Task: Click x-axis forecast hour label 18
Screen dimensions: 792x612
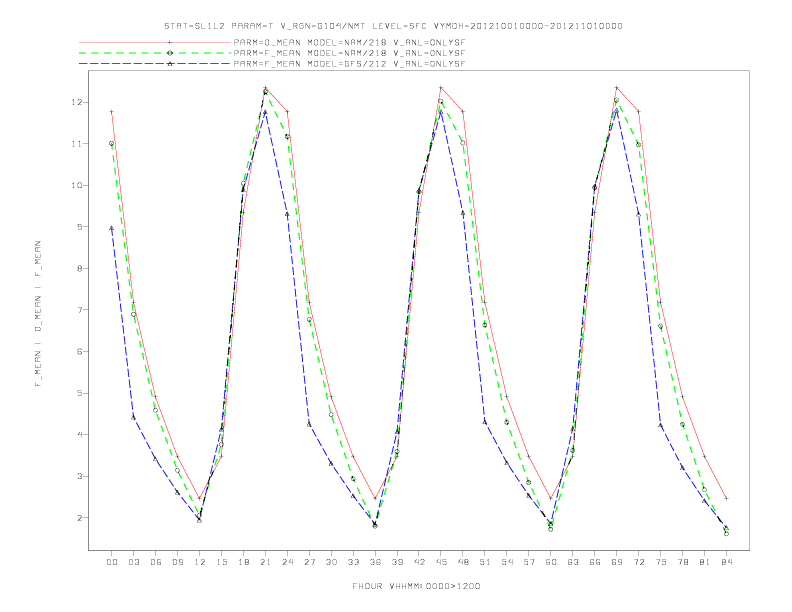Action: coord(243,562)
